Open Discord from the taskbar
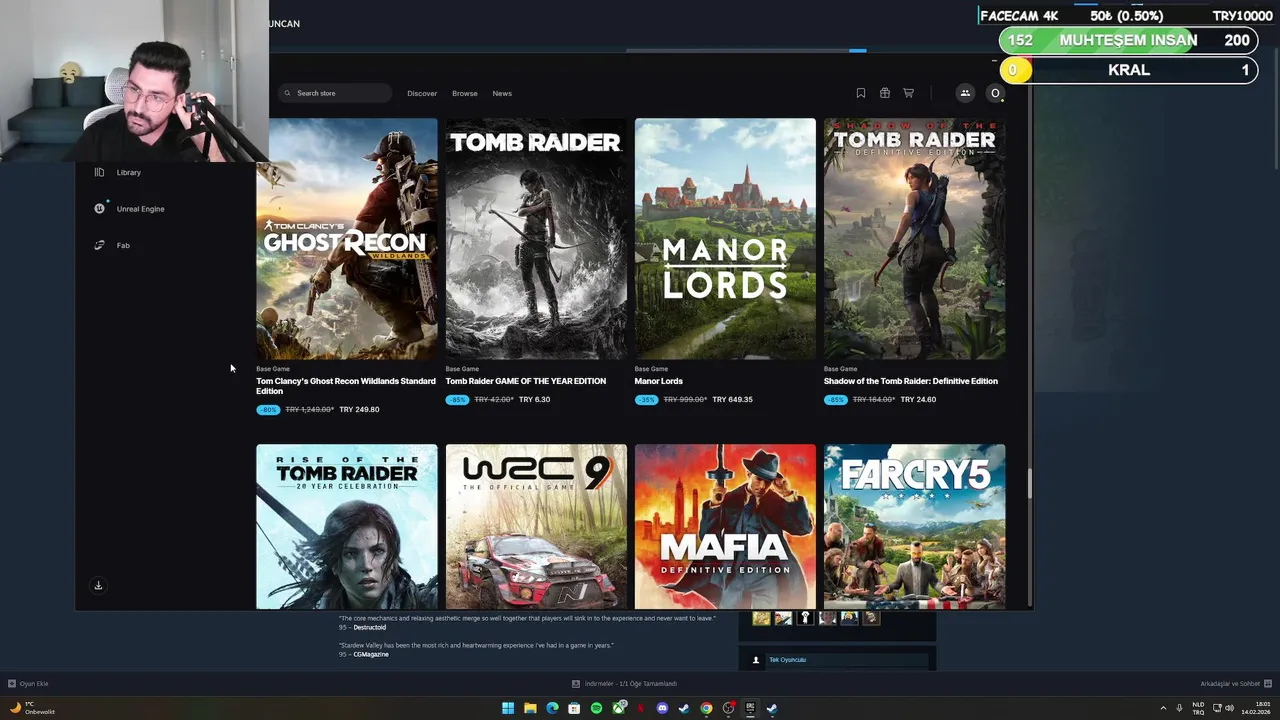Screen dimensions: 1280x720 point(662,708)
